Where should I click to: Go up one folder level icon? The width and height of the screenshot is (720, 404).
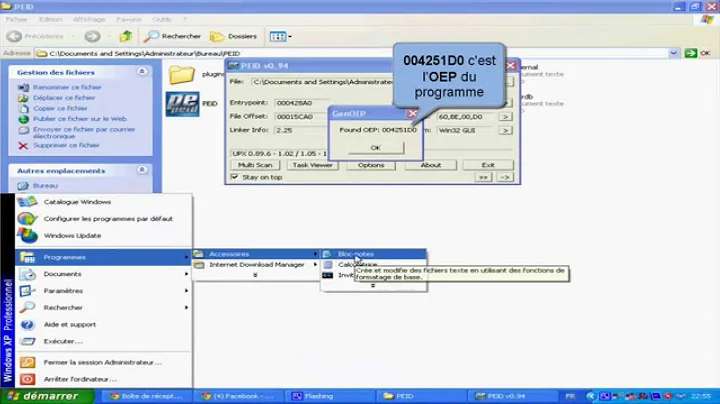click(125, 36)
